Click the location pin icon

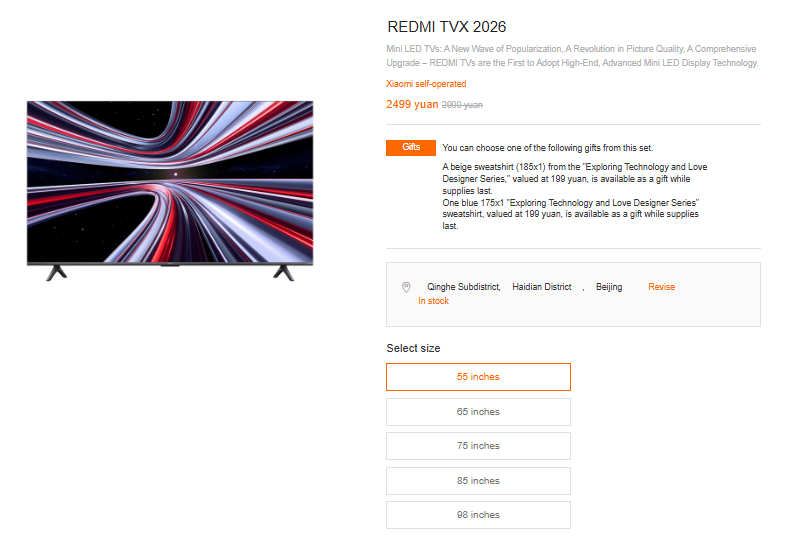pos(406,287)
